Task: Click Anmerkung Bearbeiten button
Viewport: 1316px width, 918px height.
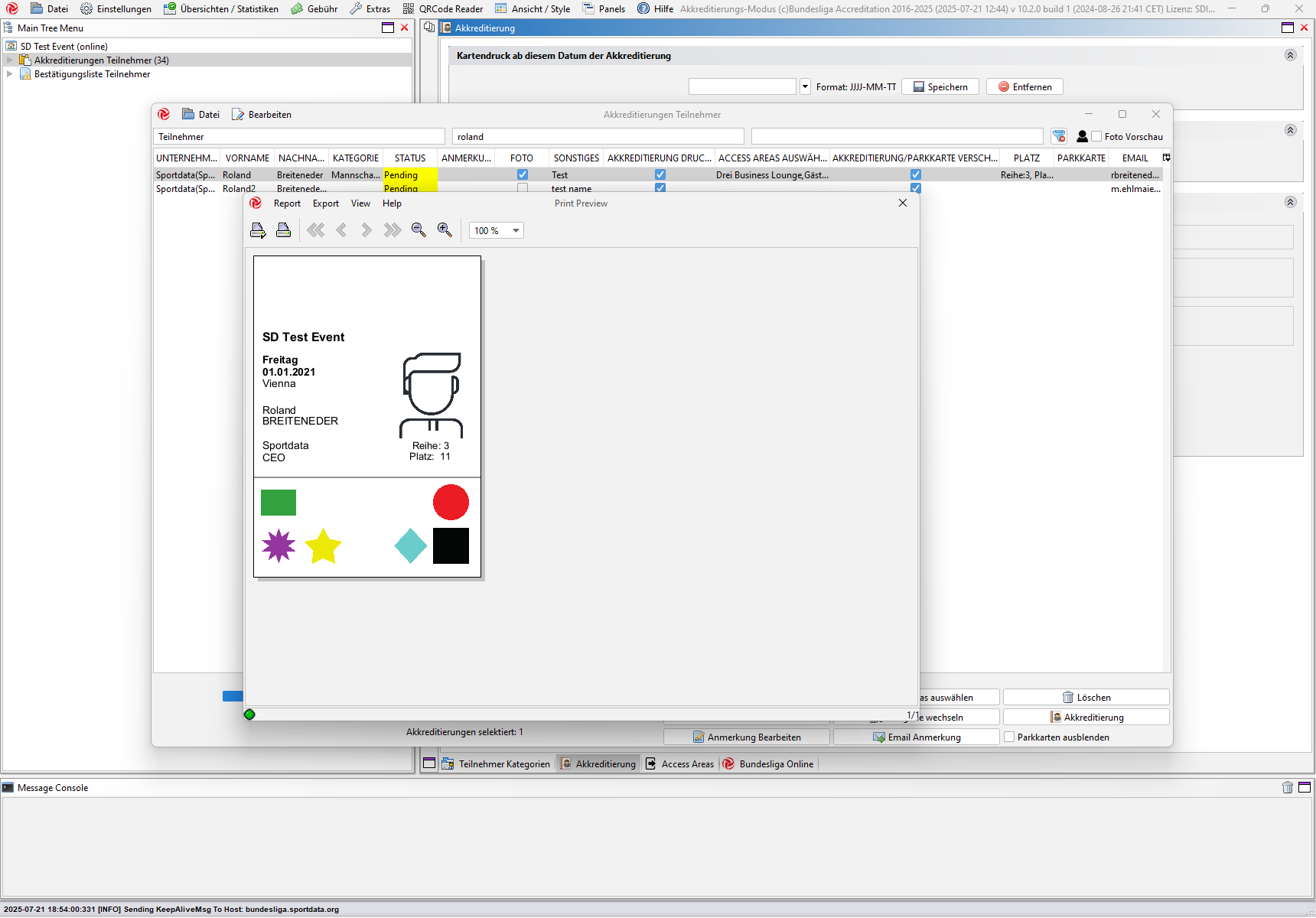Action: tap(747, 737)
